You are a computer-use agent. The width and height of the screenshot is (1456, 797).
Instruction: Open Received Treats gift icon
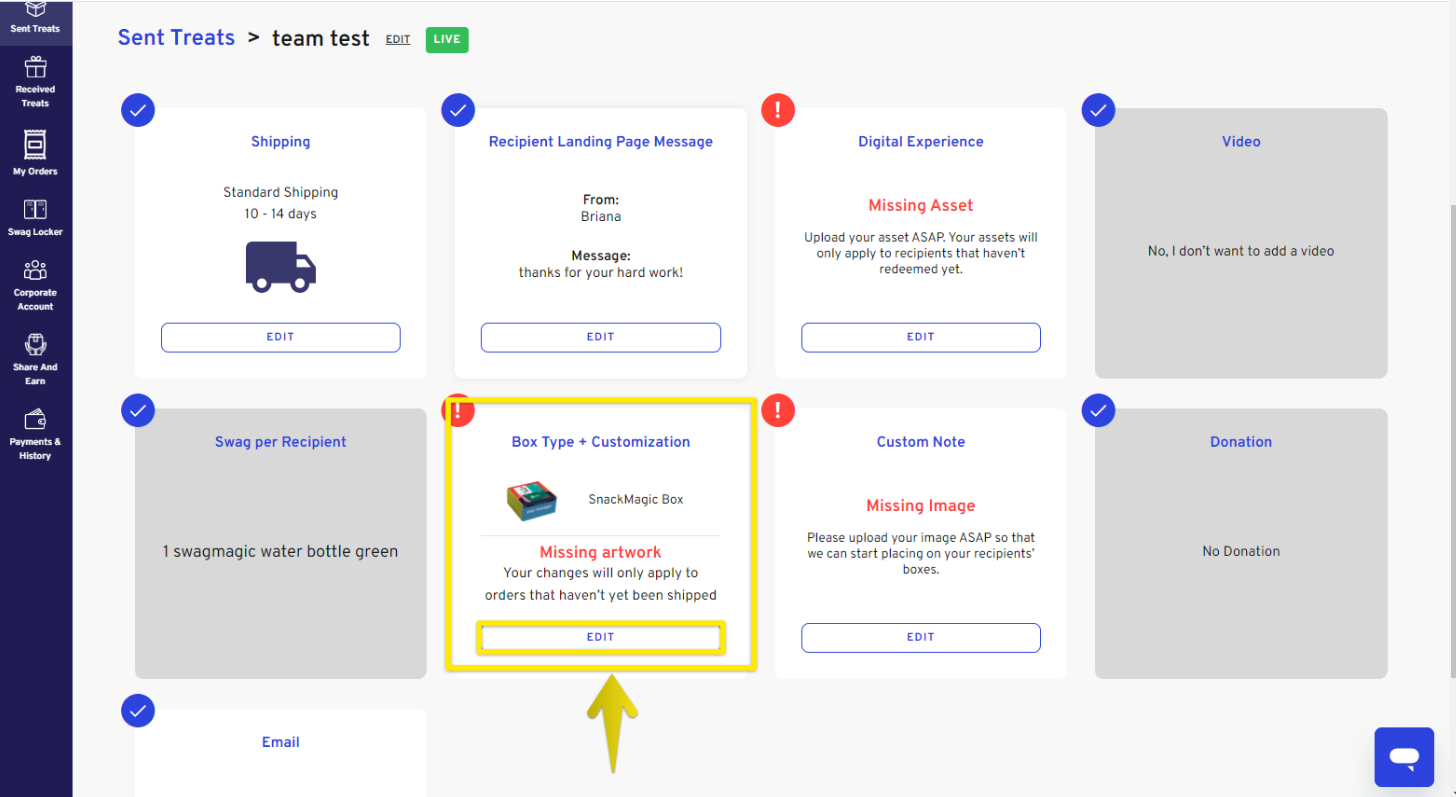point(35,68)
